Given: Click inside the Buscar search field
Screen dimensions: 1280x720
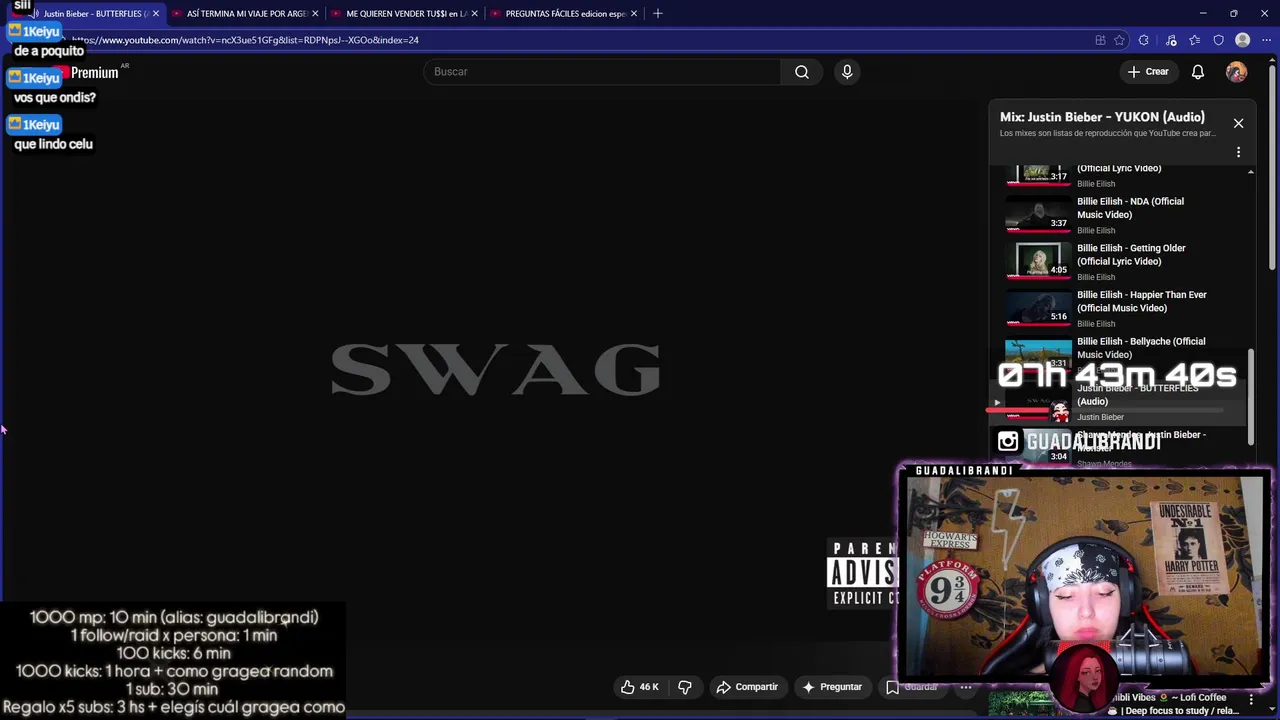Looking at the screenshot, I should click(x=602, y=72).
